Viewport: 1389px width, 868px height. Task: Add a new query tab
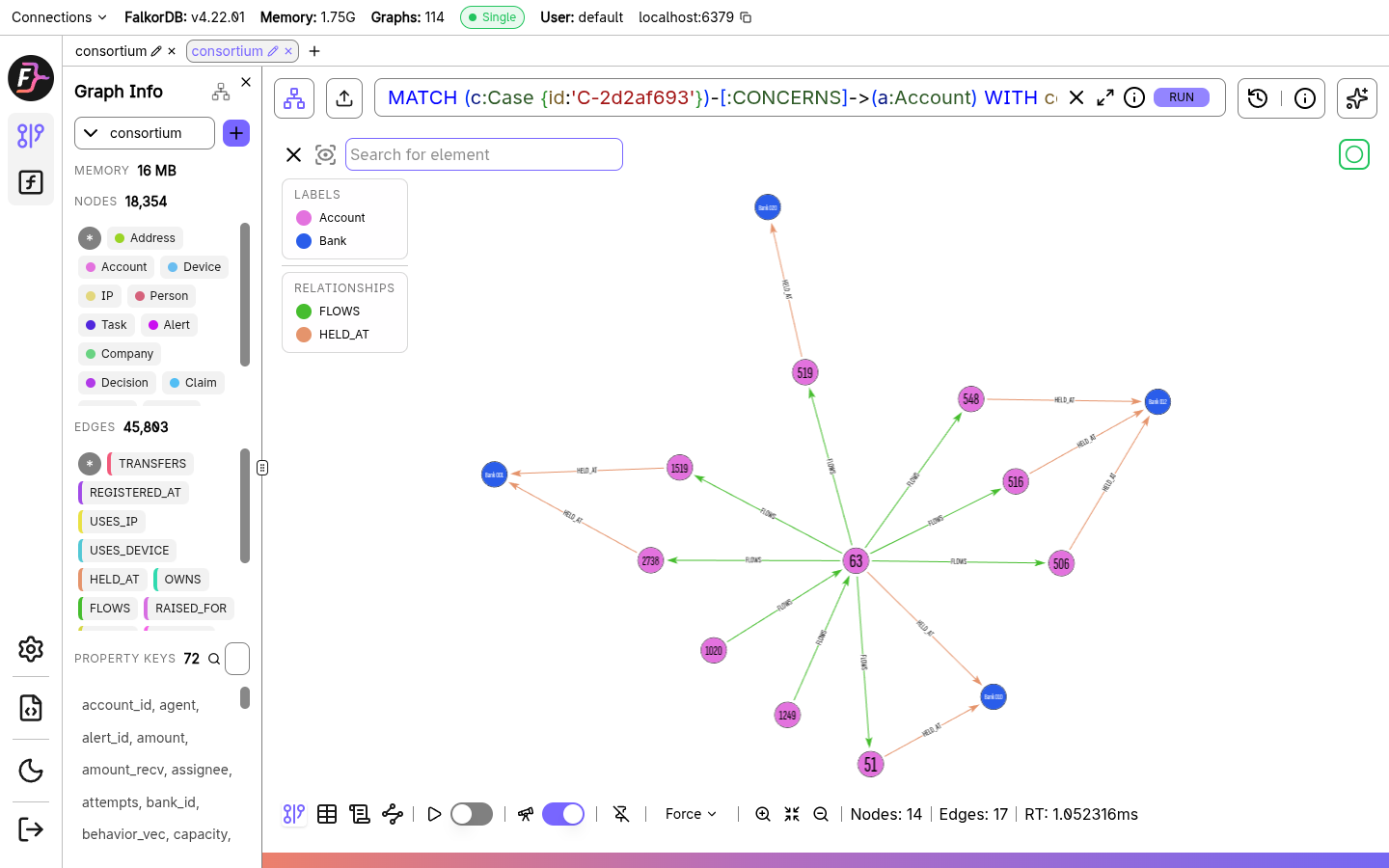[x=314, y=51]
